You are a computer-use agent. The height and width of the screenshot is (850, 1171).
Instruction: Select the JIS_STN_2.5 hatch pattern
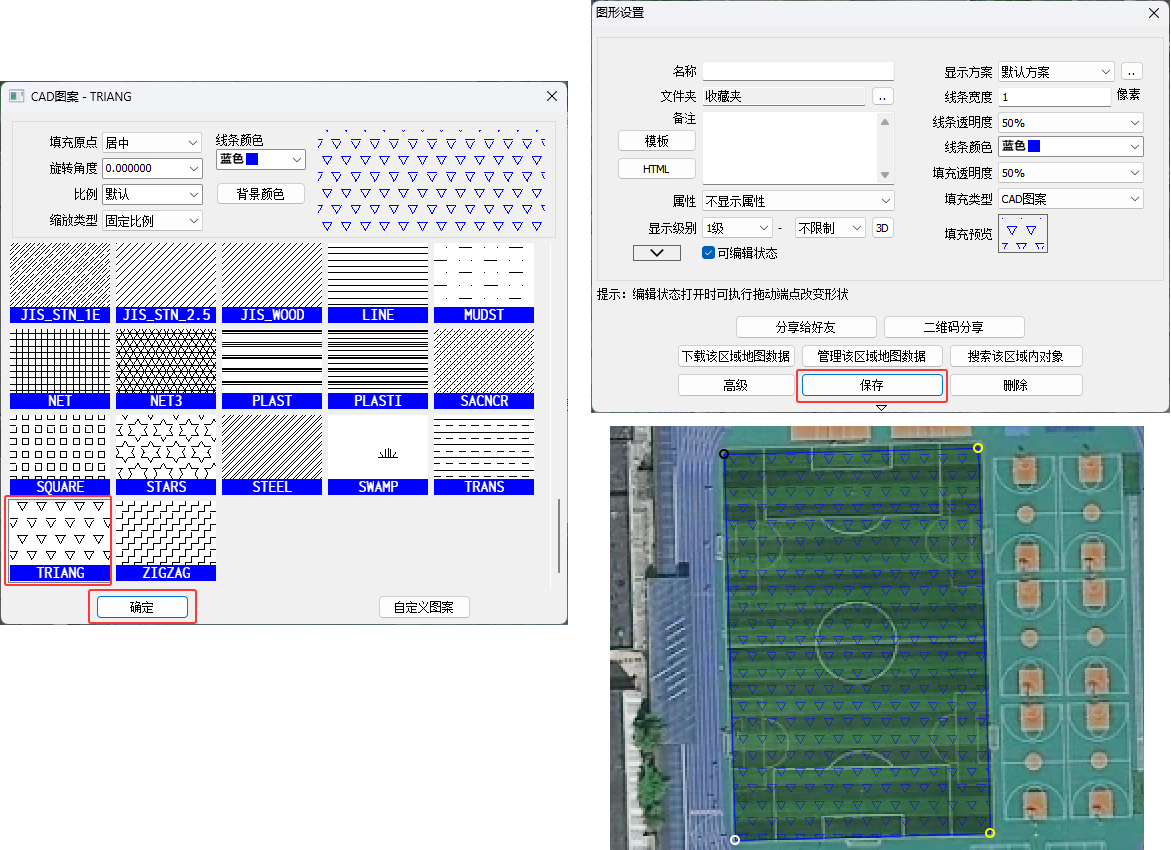(166, 282)
